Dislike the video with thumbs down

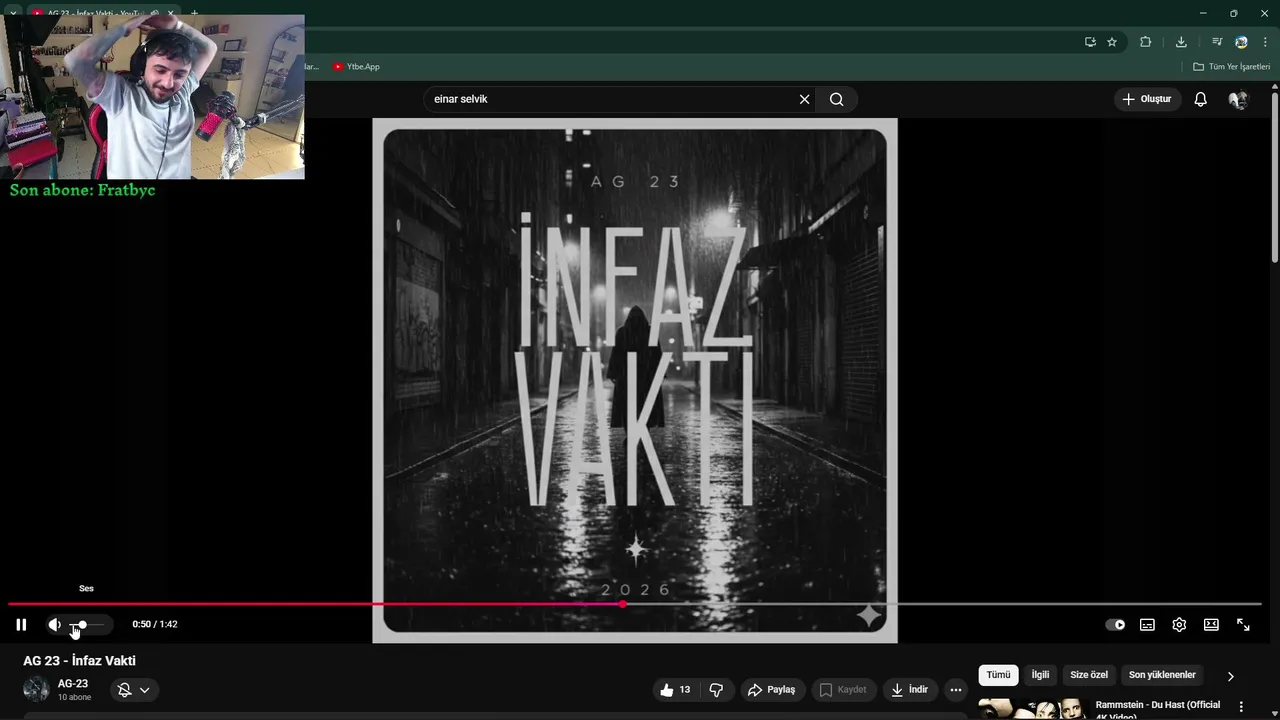[716, 690]
